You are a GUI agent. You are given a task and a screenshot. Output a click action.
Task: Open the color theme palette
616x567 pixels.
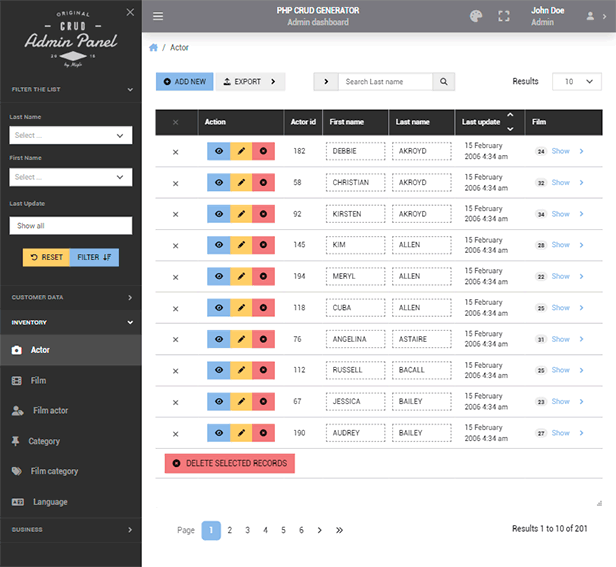475,16
